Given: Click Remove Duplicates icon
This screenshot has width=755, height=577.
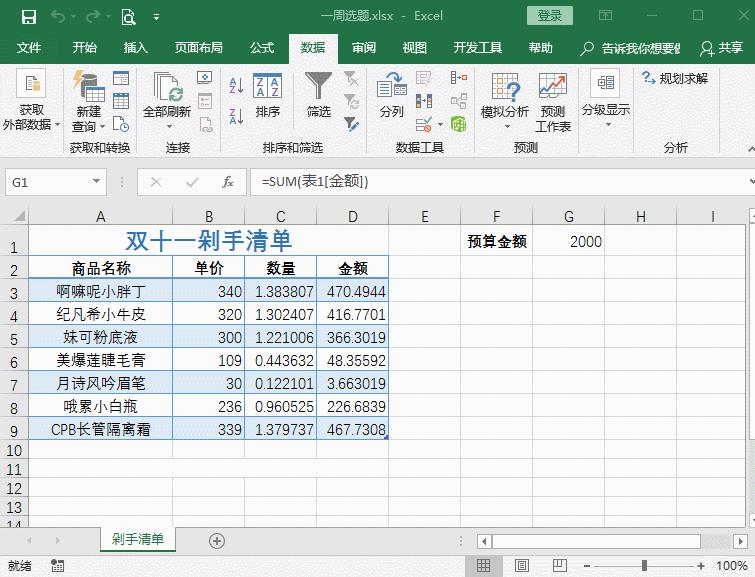Looking at the screenshot, I should click(x=424, y=101).
